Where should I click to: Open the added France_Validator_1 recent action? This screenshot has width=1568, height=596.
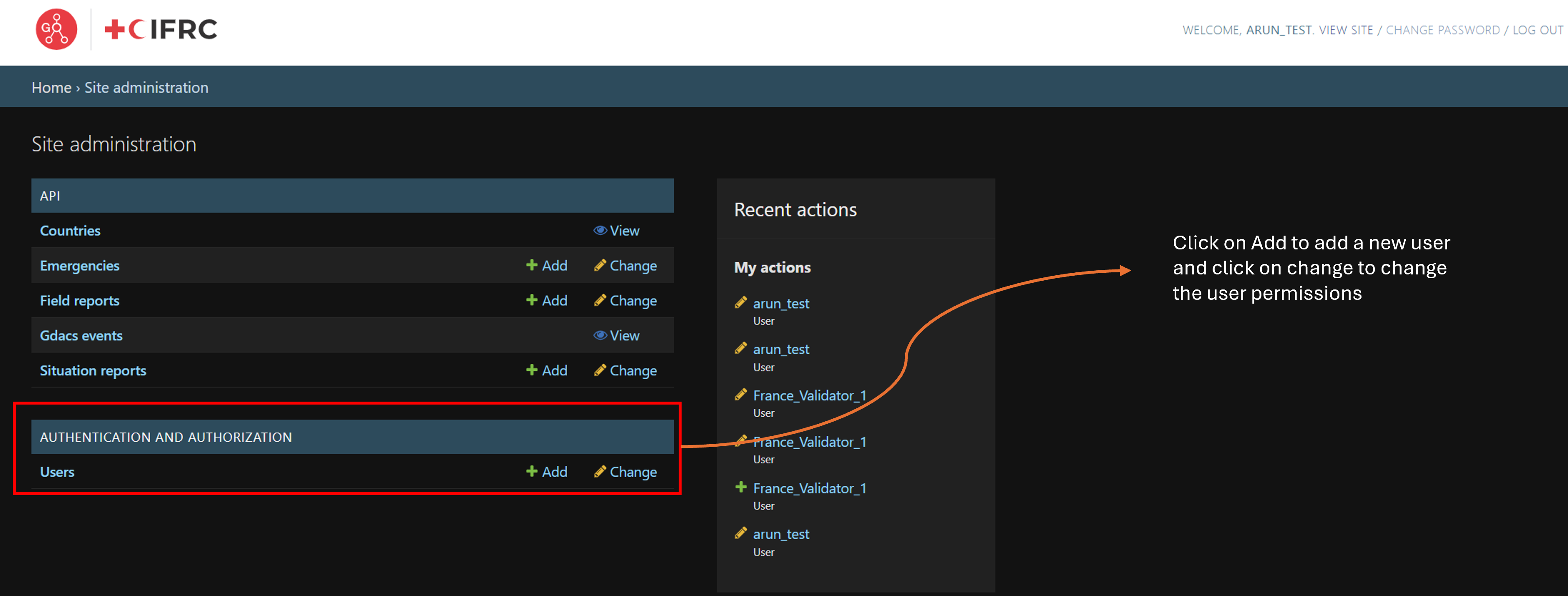tap(809, 488)
